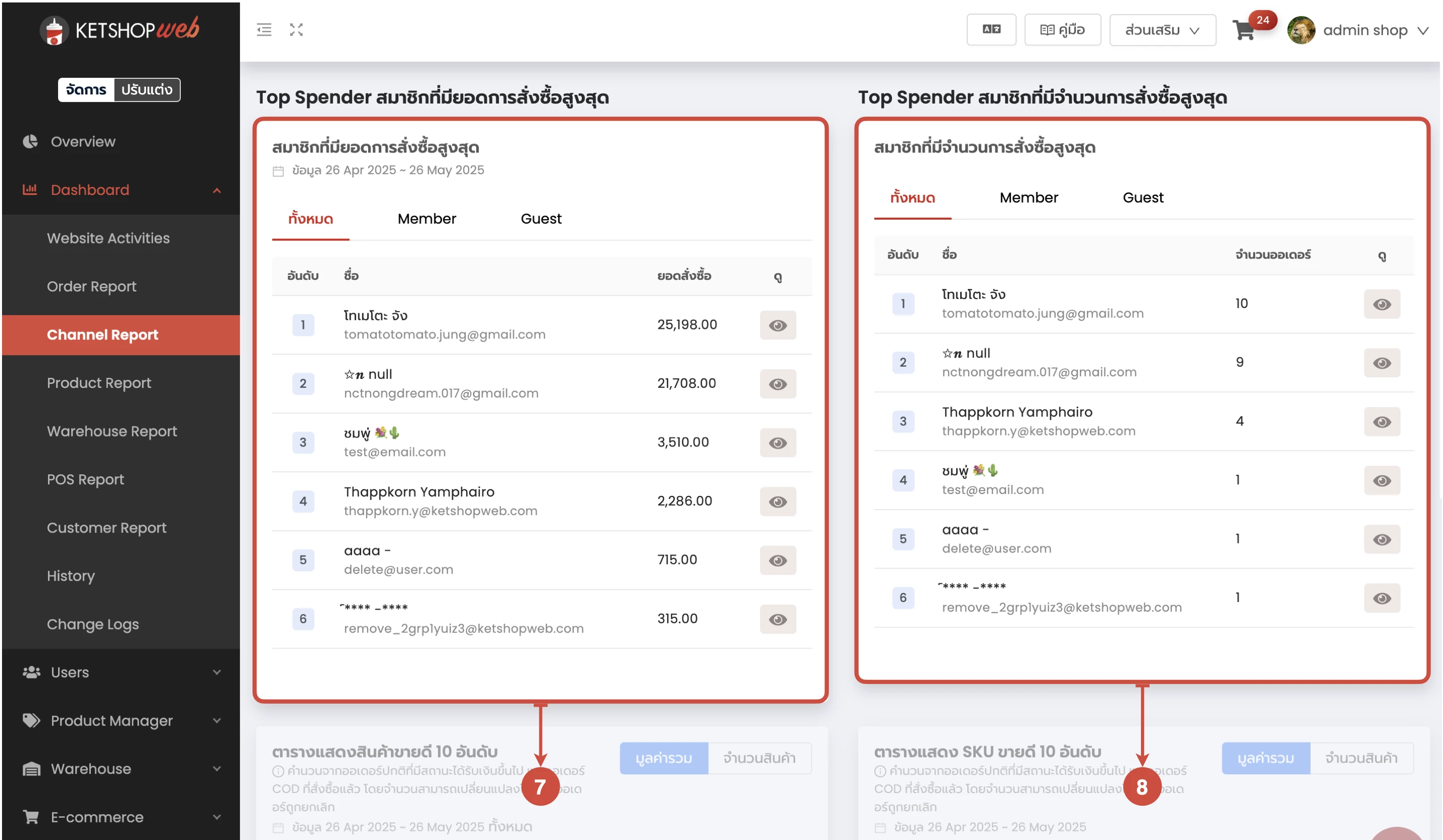This screenshot has height=840, width=1443.
Task: Expand the Warehouse menu chevron
Action: [x=217, y=769]
